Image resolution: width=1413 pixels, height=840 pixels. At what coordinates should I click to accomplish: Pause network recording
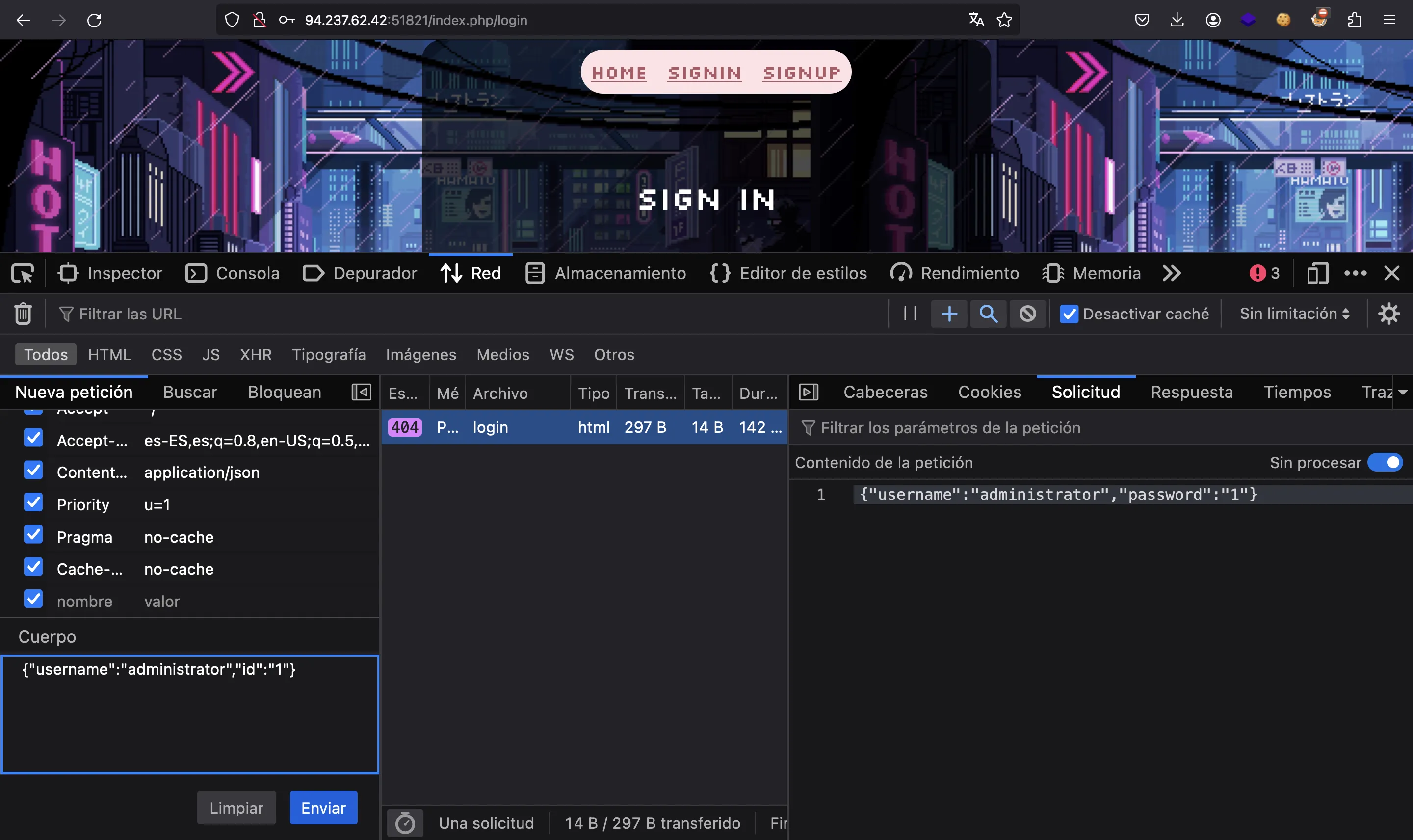[x=910, y=313]
